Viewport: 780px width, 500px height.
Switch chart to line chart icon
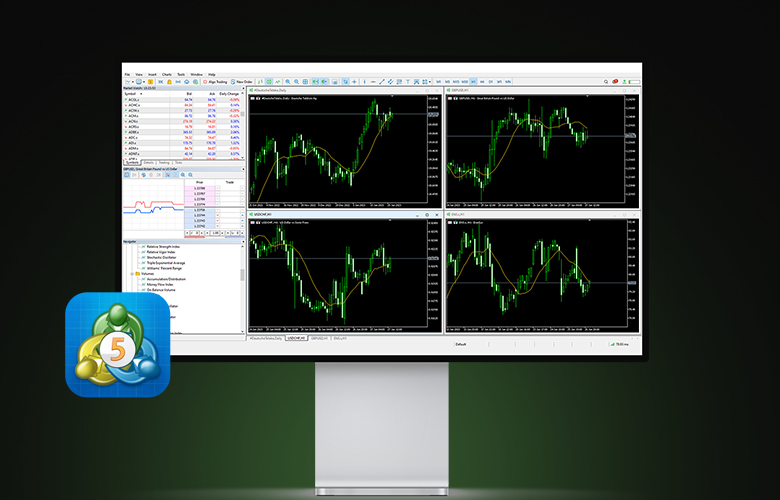point(278,82)
